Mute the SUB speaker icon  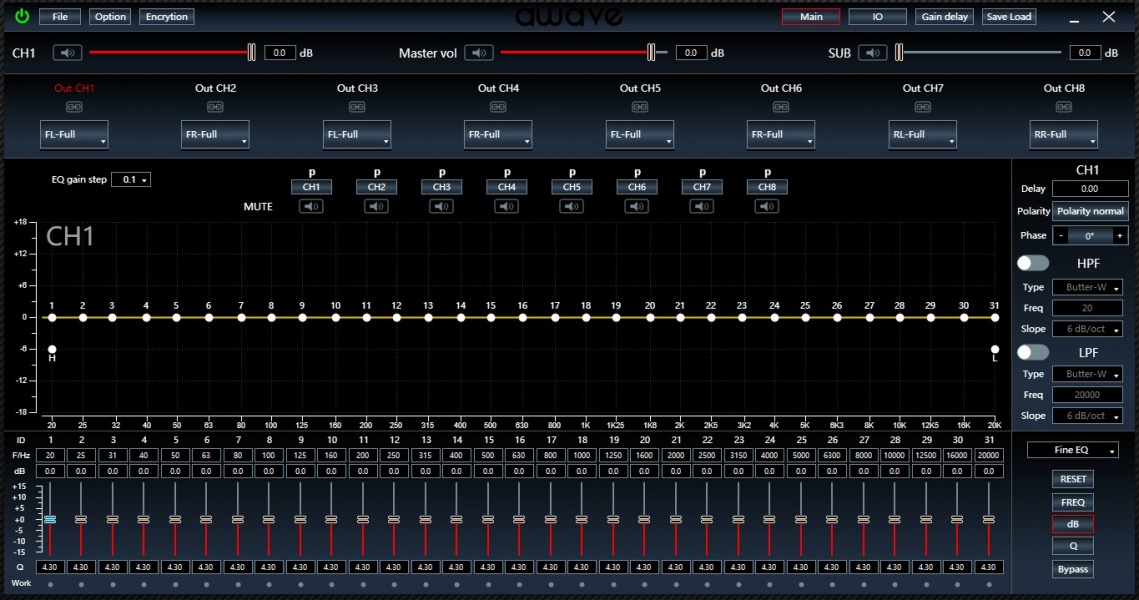[872, 53]
